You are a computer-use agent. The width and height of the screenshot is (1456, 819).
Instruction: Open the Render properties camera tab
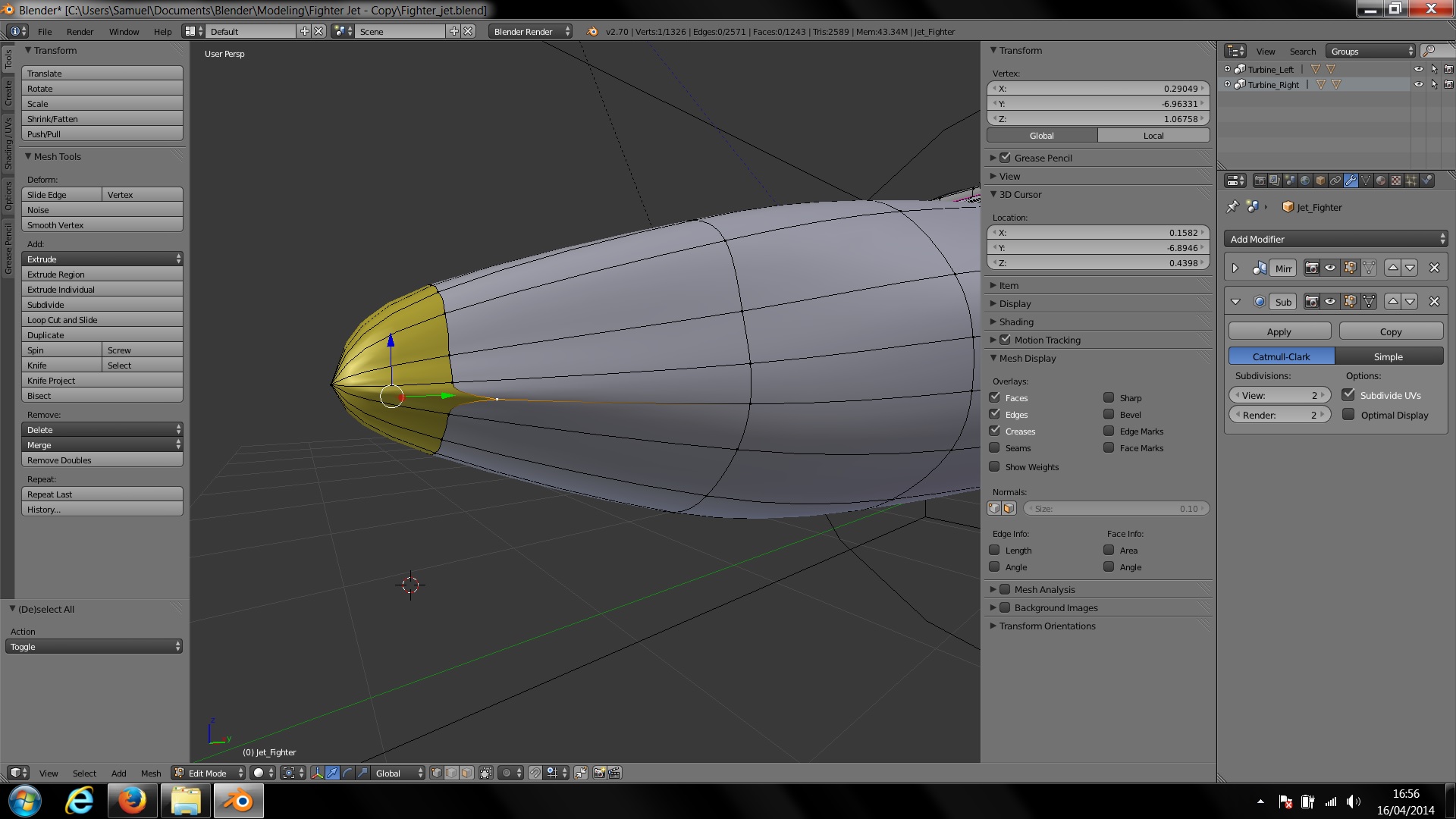click(x=1260, y=180)
